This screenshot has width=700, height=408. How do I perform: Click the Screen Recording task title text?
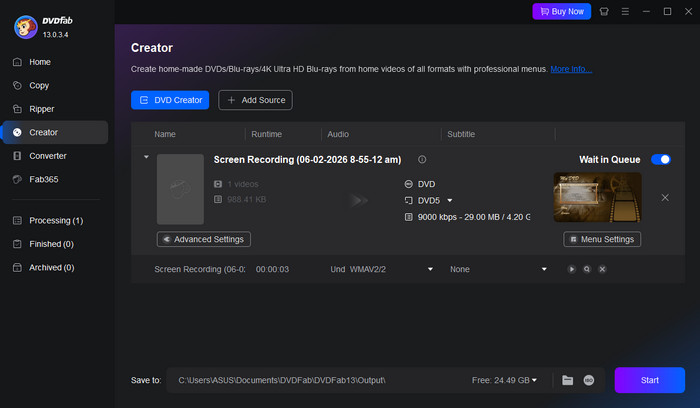[307, 159]
